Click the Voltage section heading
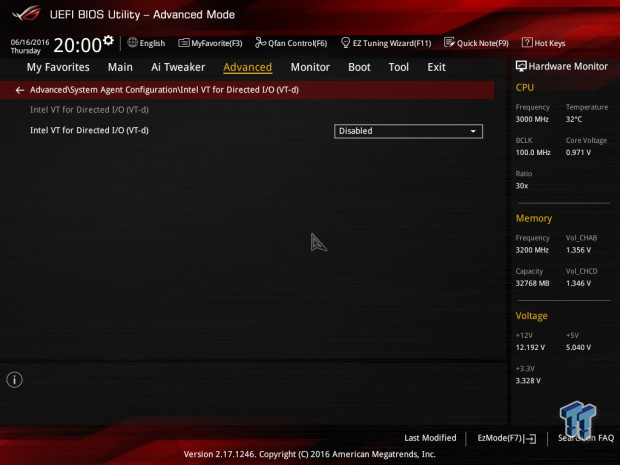 click(x=531, y=316)
